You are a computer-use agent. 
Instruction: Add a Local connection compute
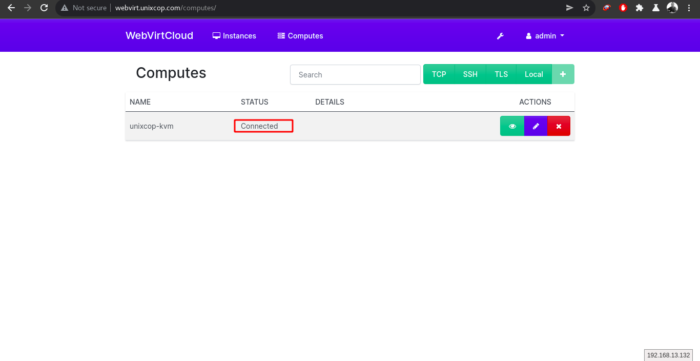click(534, 74)
